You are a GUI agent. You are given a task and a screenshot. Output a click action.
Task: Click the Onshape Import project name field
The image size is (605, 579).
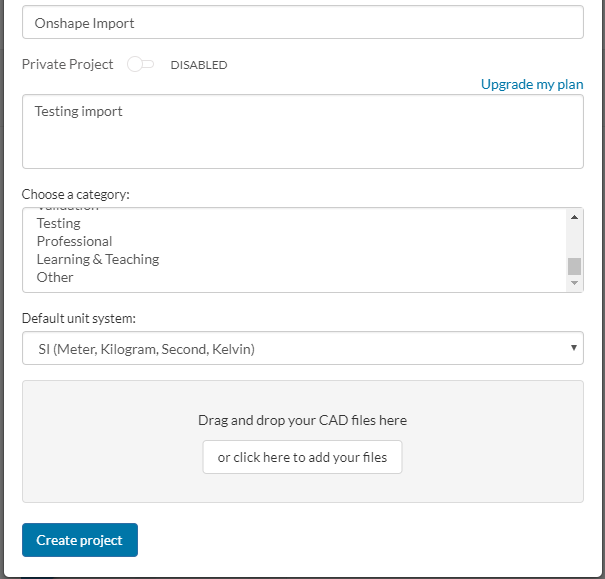302,23
